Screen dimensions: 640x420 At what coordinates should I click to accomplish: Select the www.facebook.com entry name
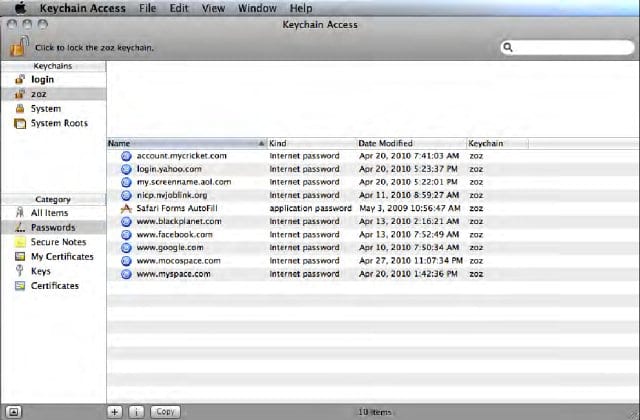(174, 235)
